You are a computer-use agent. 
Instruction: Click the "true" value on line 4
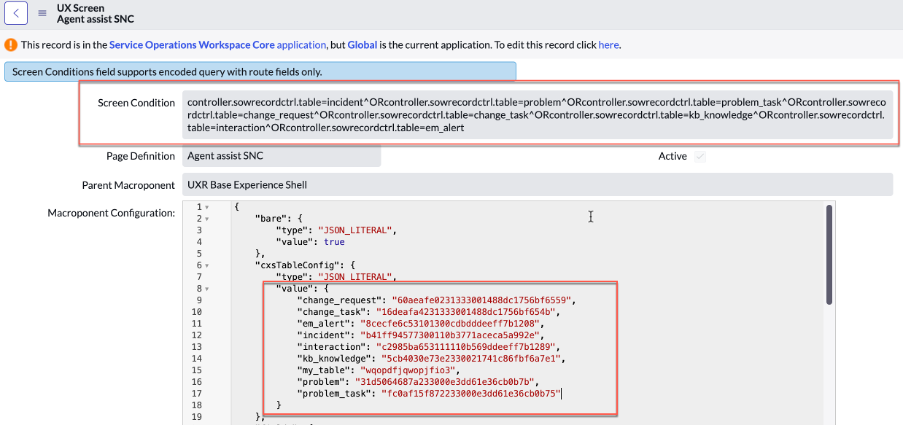click(334, 242)
